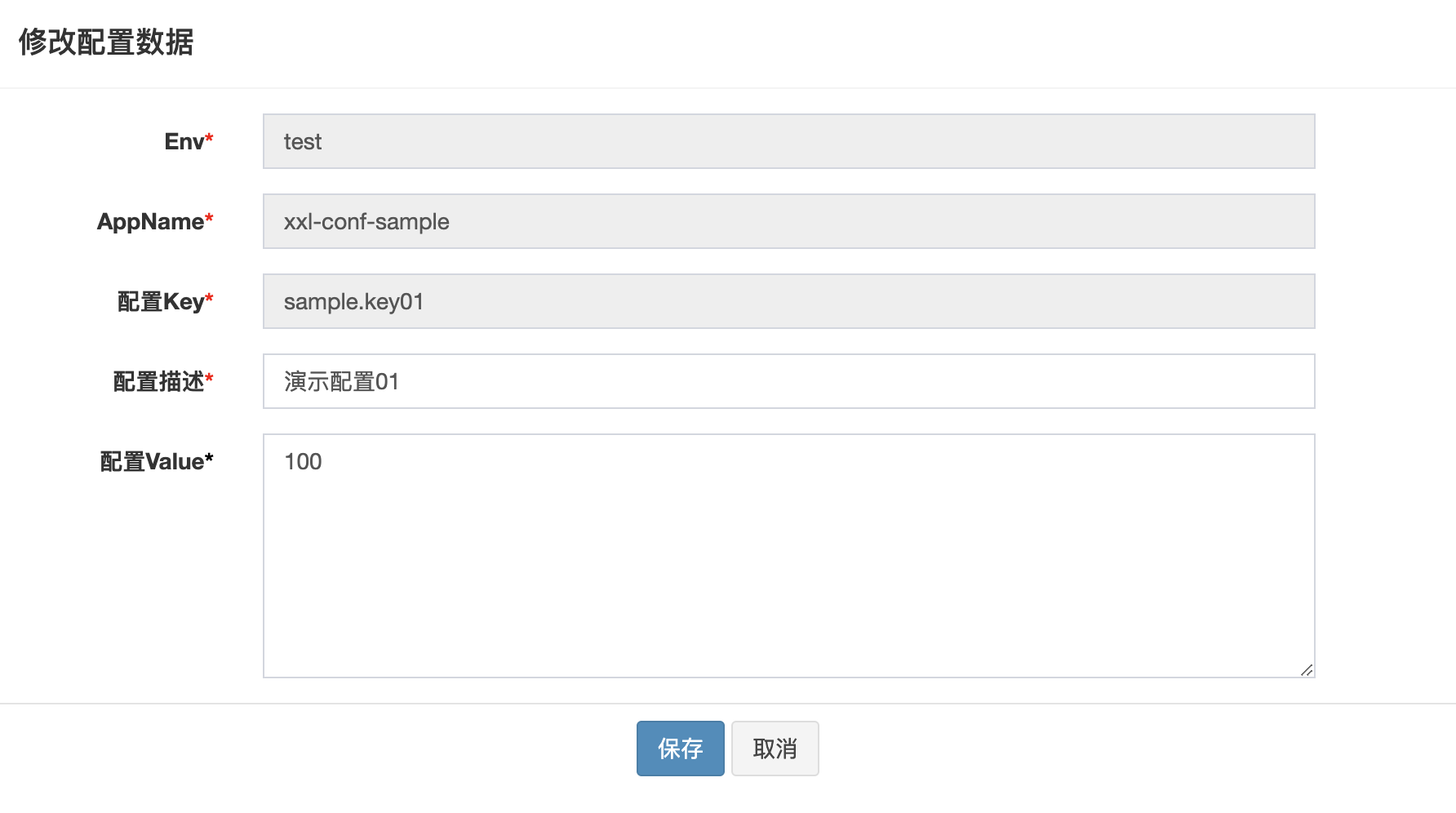The width and height of the screenshot is (1456, 813).
Task: Click the AppName field label
Action: [x=150, y=222]
